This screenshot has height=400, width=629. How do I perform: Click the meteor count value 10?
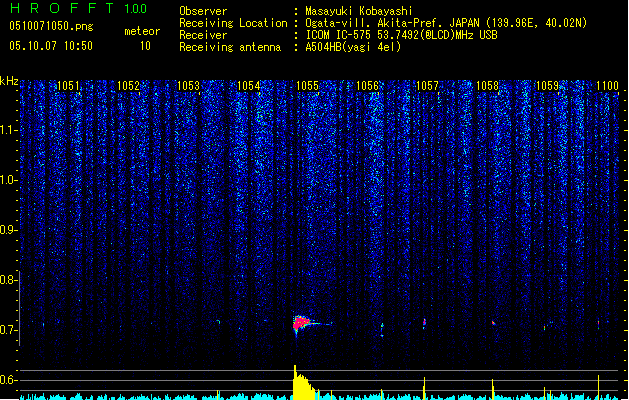(x=145, y=46)
